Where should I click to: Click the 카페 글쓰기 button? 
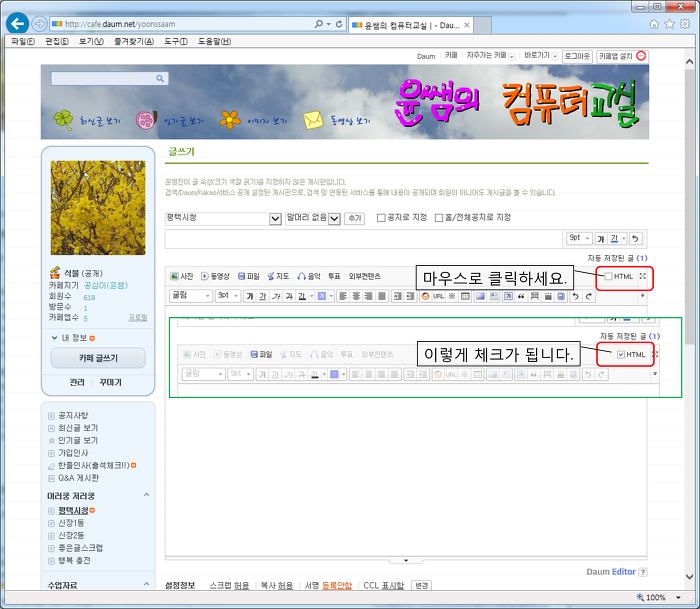click(x=98, y=358)
